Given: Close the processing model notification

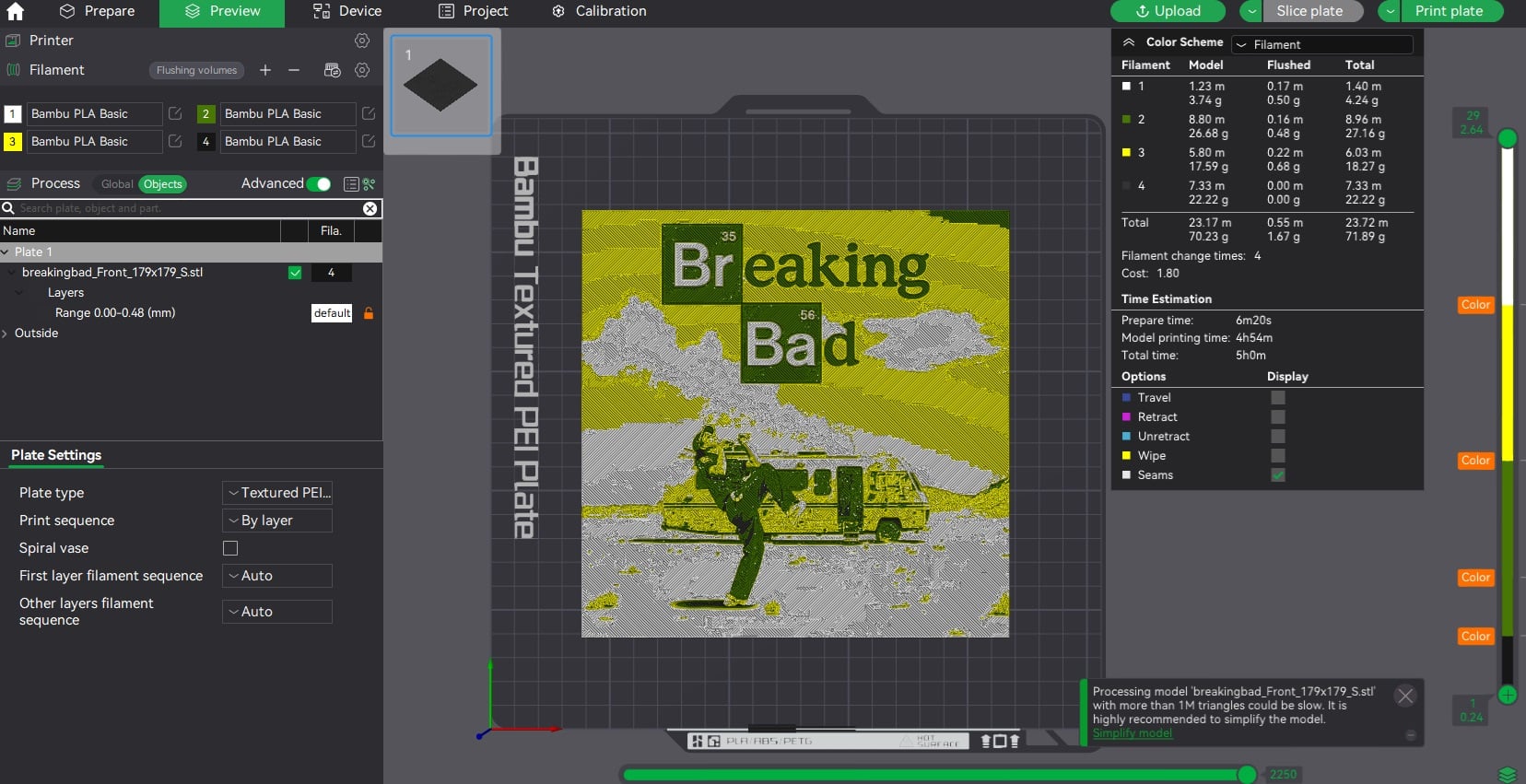Looking at the screenshot, I should point(1405,696).
